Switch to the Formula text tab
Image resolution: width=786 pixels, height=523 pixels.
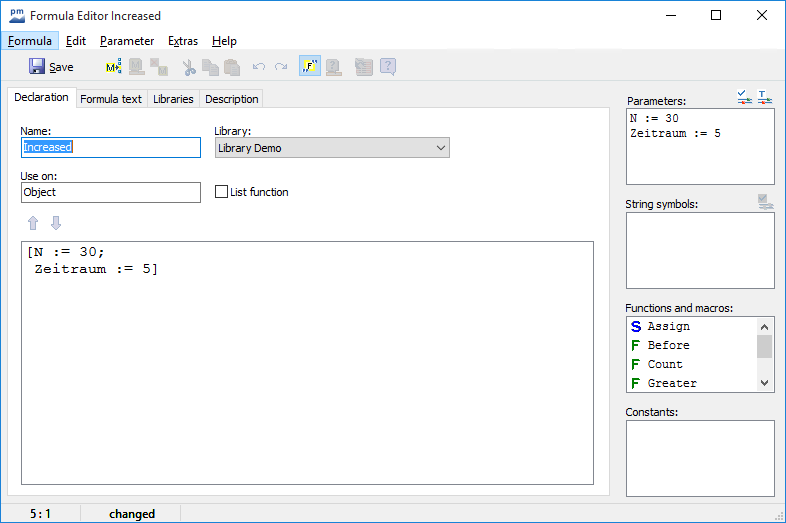[111, 99]
